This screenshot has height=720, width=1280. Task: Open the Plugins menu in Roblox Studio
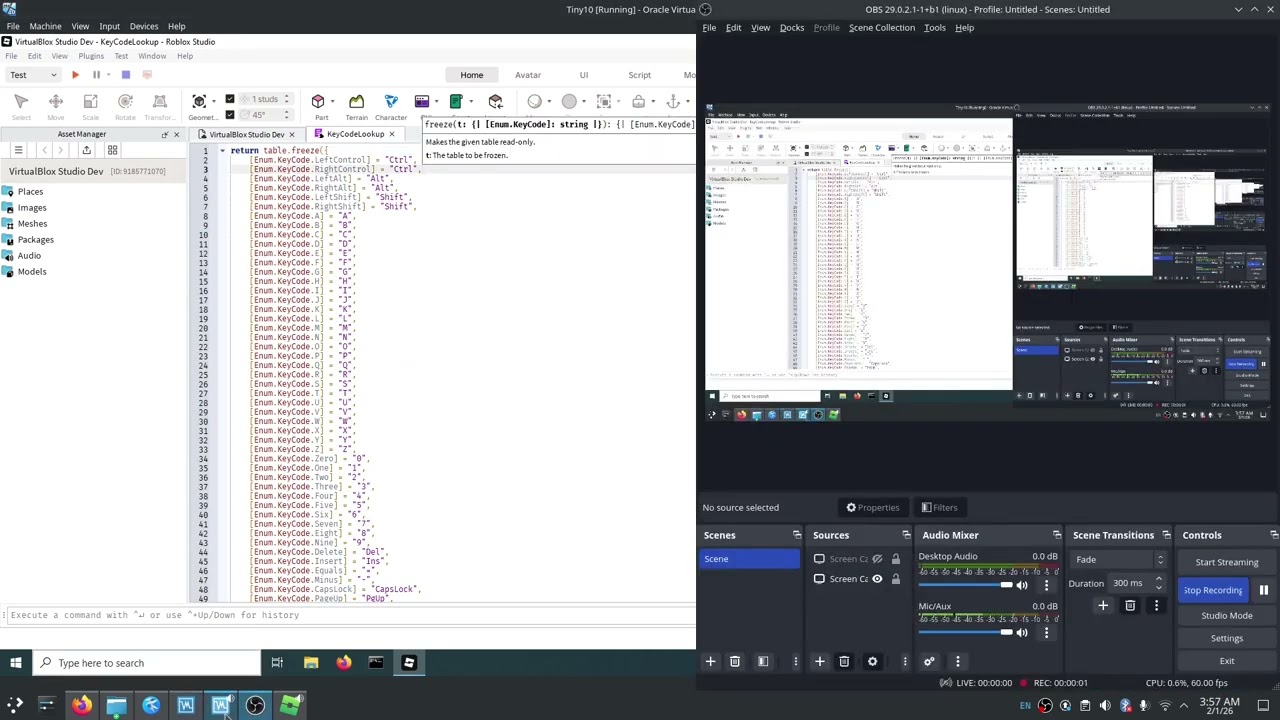[x=91, y=56]
